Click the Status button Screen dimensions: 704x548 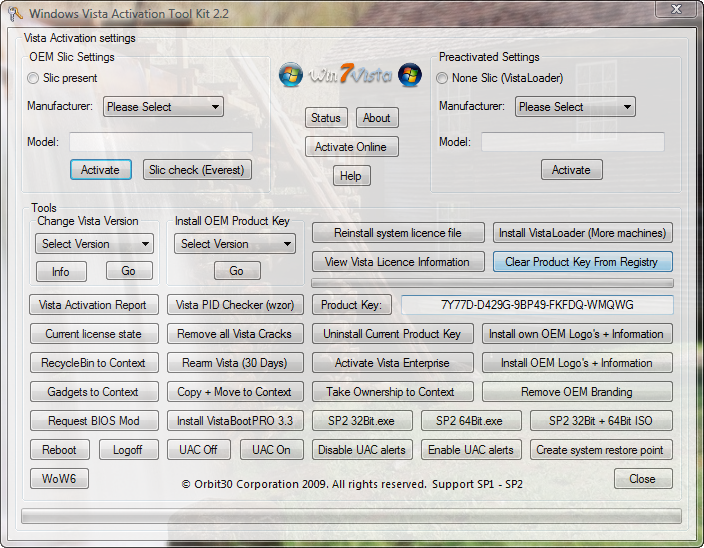[x=326, y=118]
